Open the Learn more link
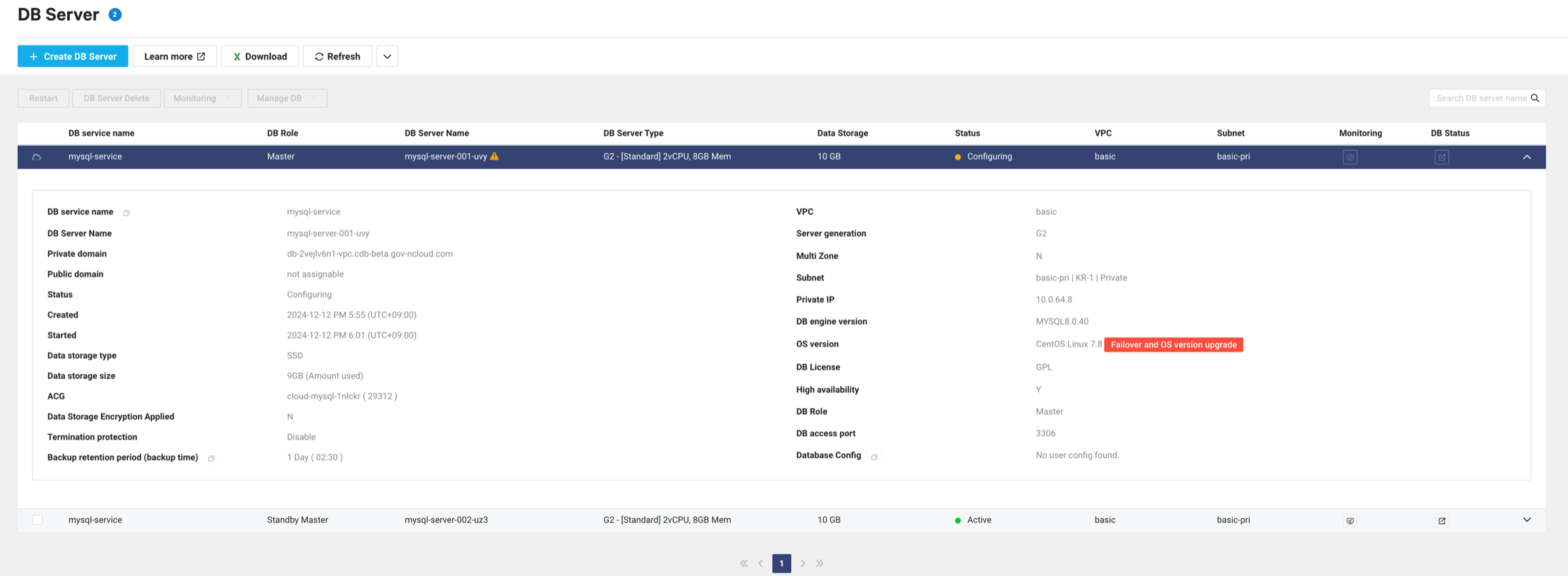The image size is (1568, 576). point(174,56)
